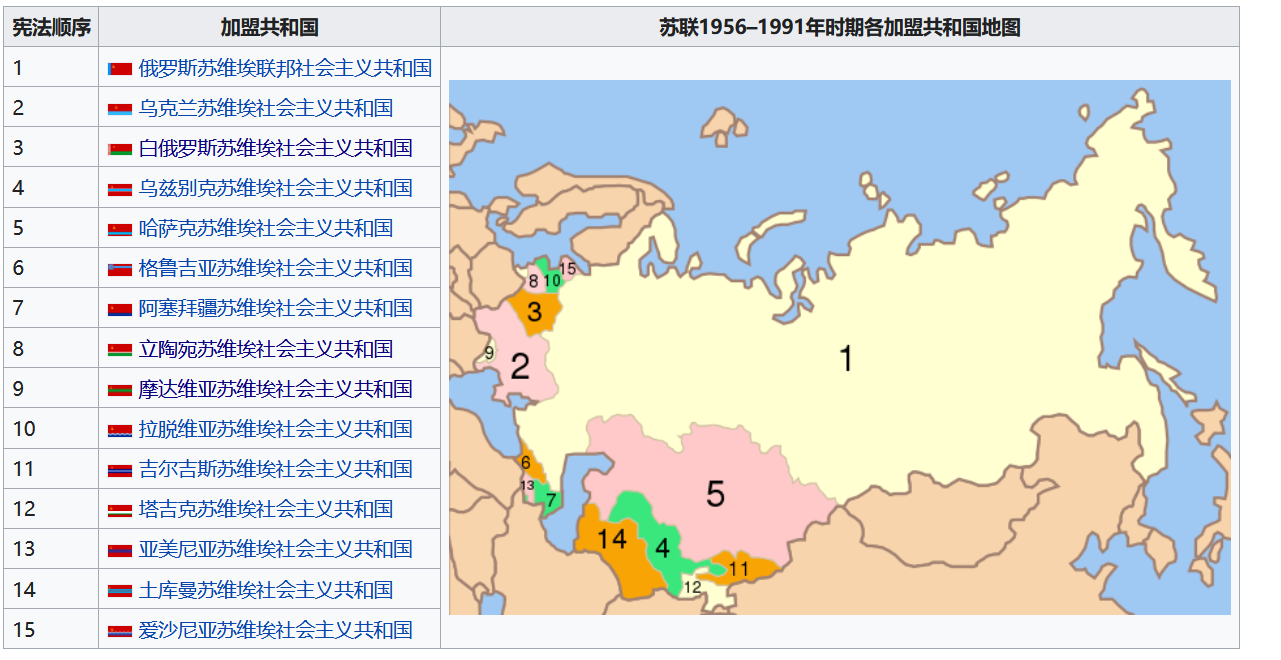Open the 俄罗斯苏维埃联邦社会主义共和国 link
The width and height of the screenshot is (1281, 660).
pos(285,68)
